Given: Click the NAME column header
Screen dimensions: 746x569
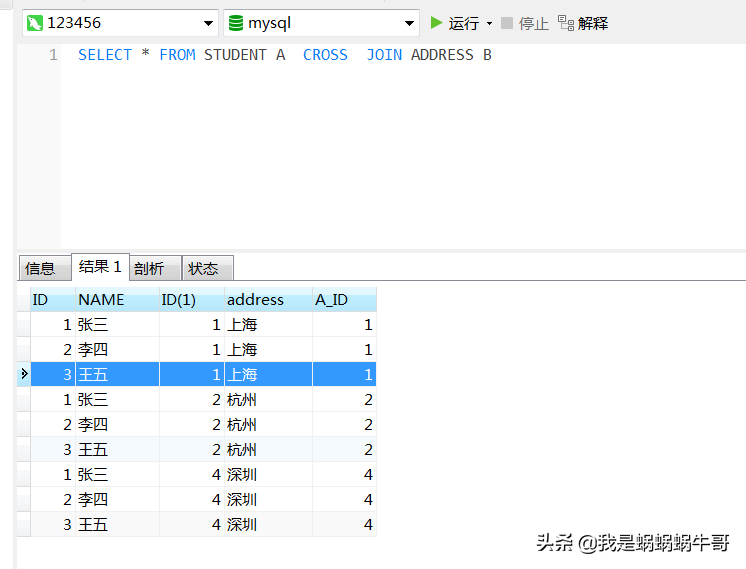Looking at the screenshot, I should (117, 300).
